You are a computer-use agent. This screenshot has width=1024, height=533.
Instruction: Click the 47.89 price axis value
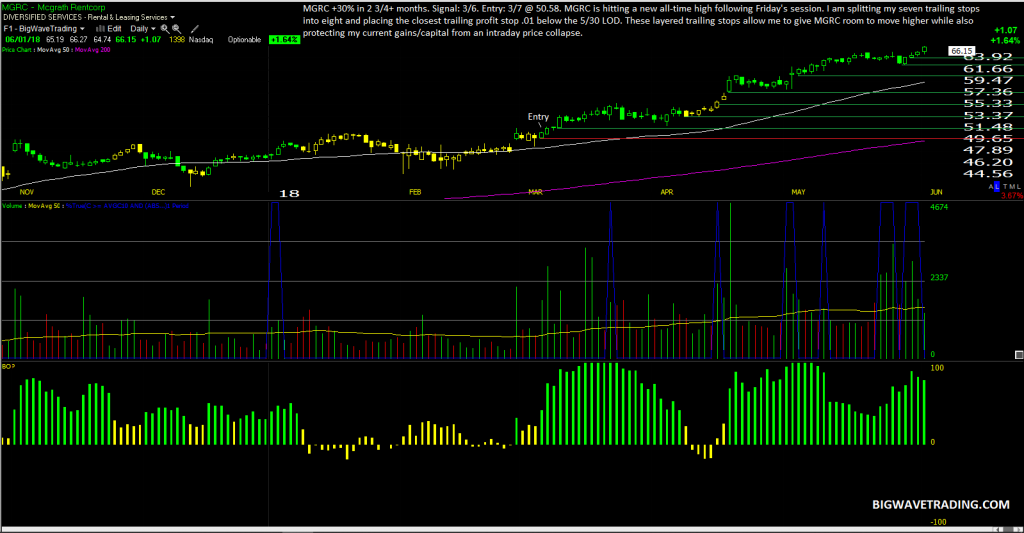coord(988,150)
